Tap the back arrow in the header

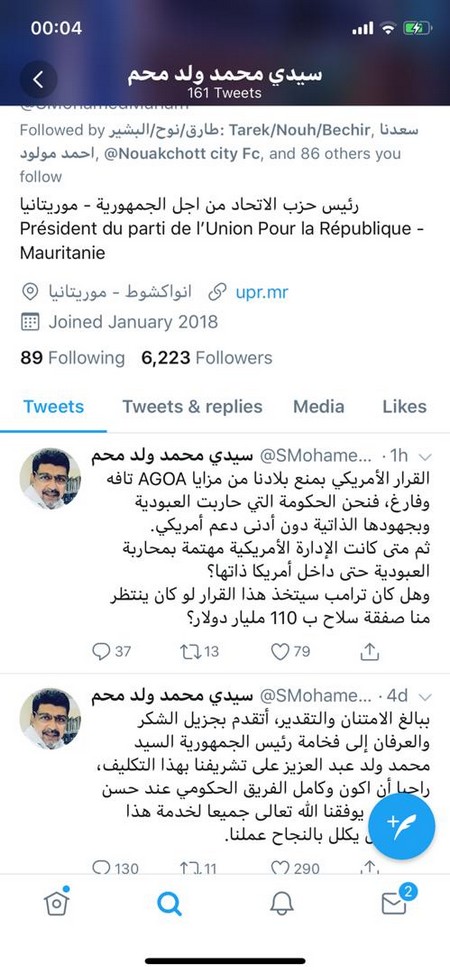(39, 80)
